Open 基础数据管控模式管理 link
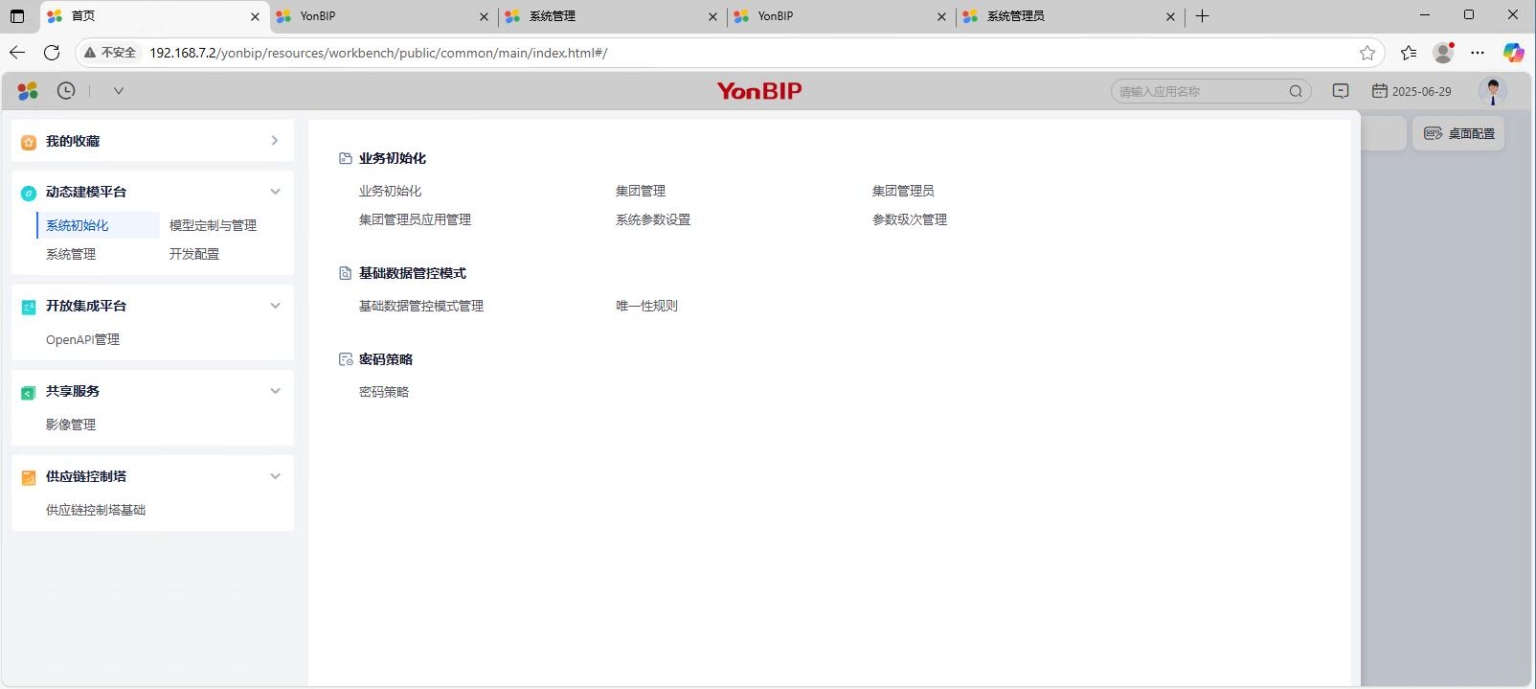1536x689 pixels. [x=421, y=306]
